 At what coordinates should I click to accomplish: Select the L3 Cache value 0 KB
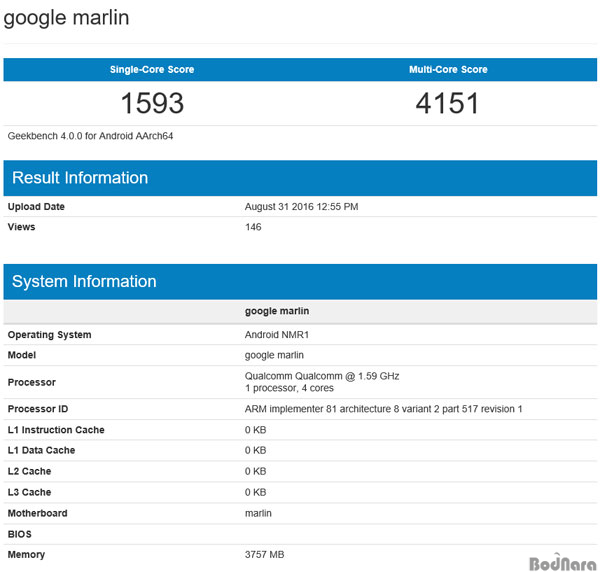coord(255,492)
